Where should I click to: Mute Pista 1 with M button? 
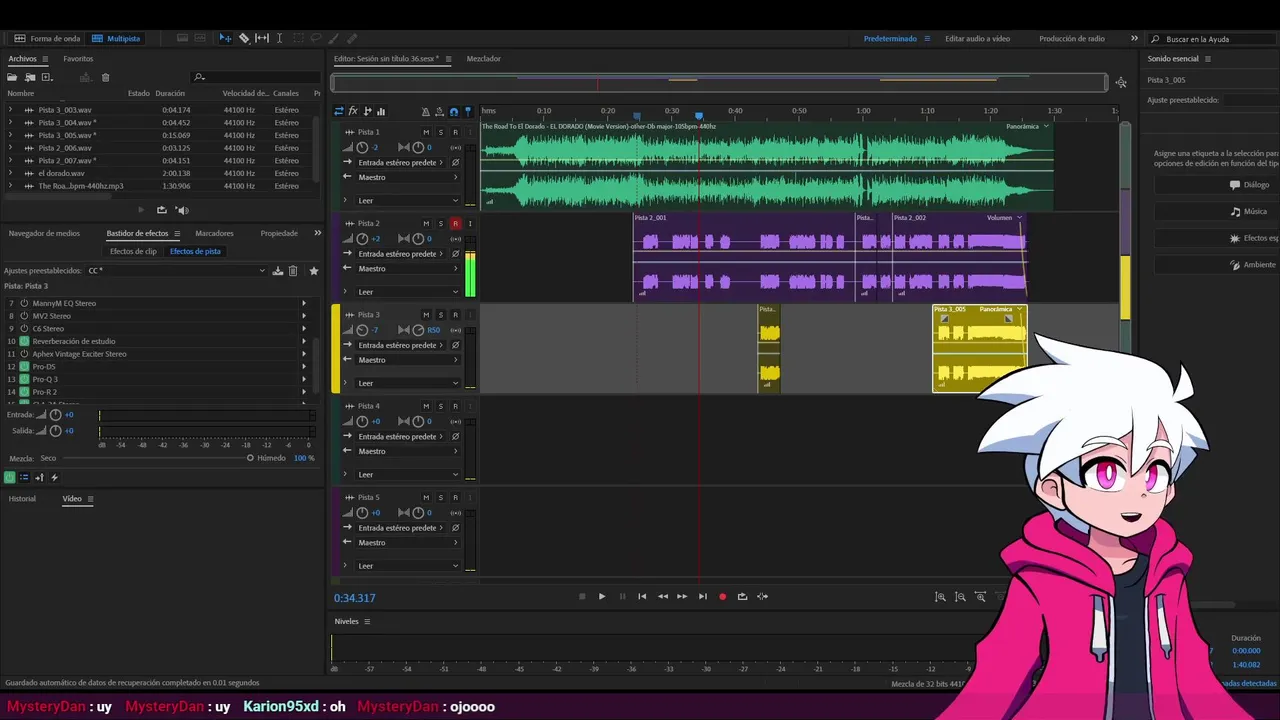pos(426,132)
